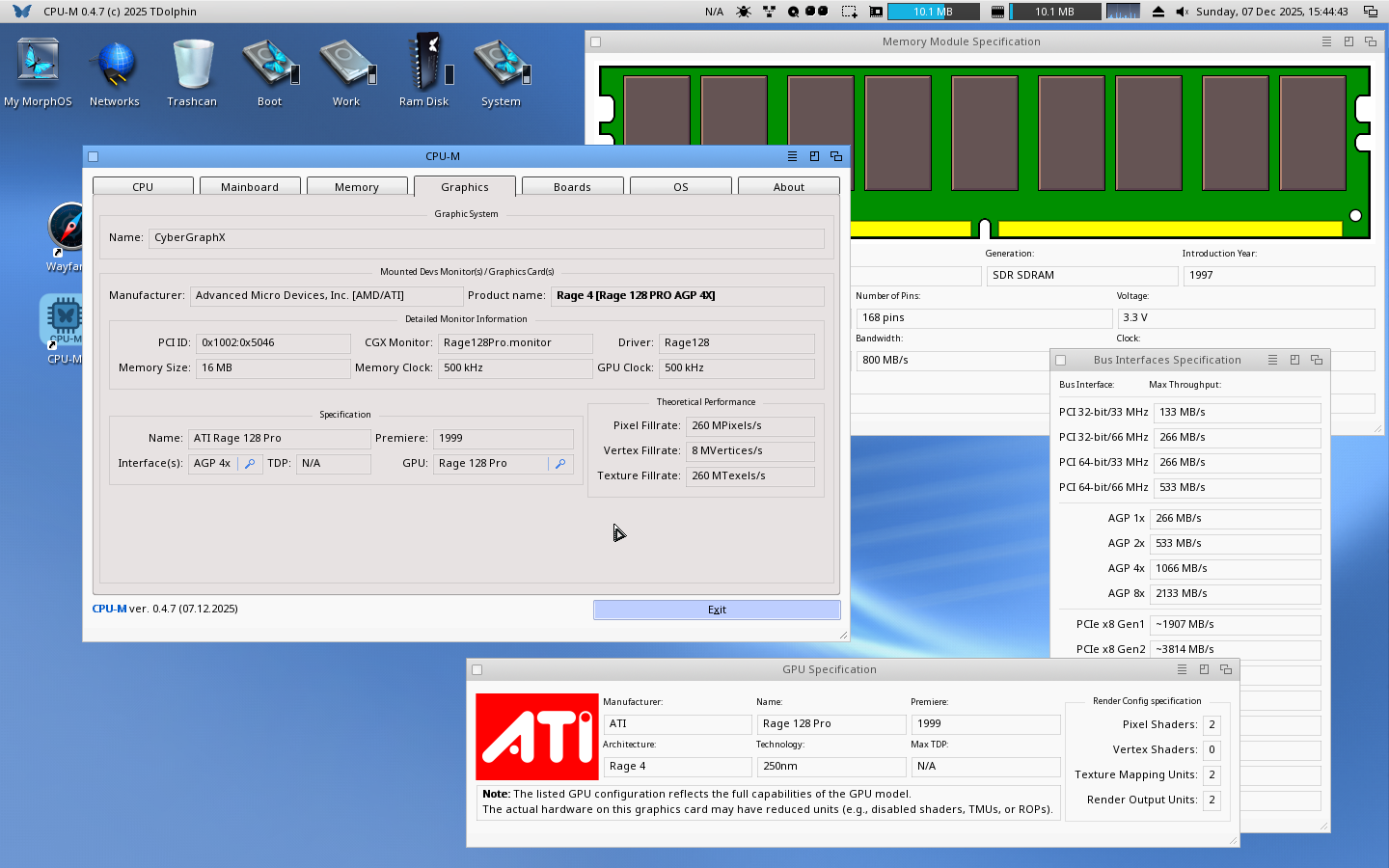Open the GPU Specification window menu icon
The height and width of the screenshot is (868, 1389).
pos(1182,669)
